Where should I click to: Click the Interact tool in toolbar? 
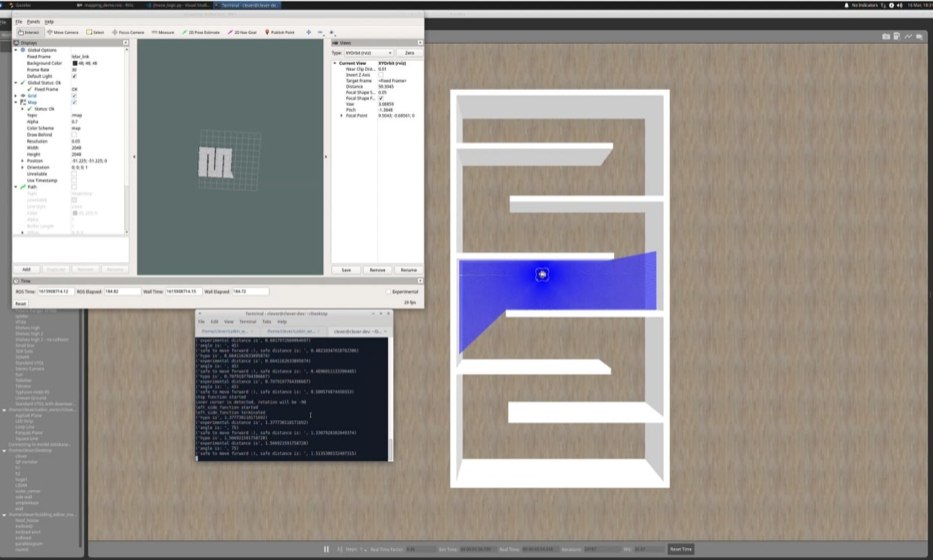(29, 31)
